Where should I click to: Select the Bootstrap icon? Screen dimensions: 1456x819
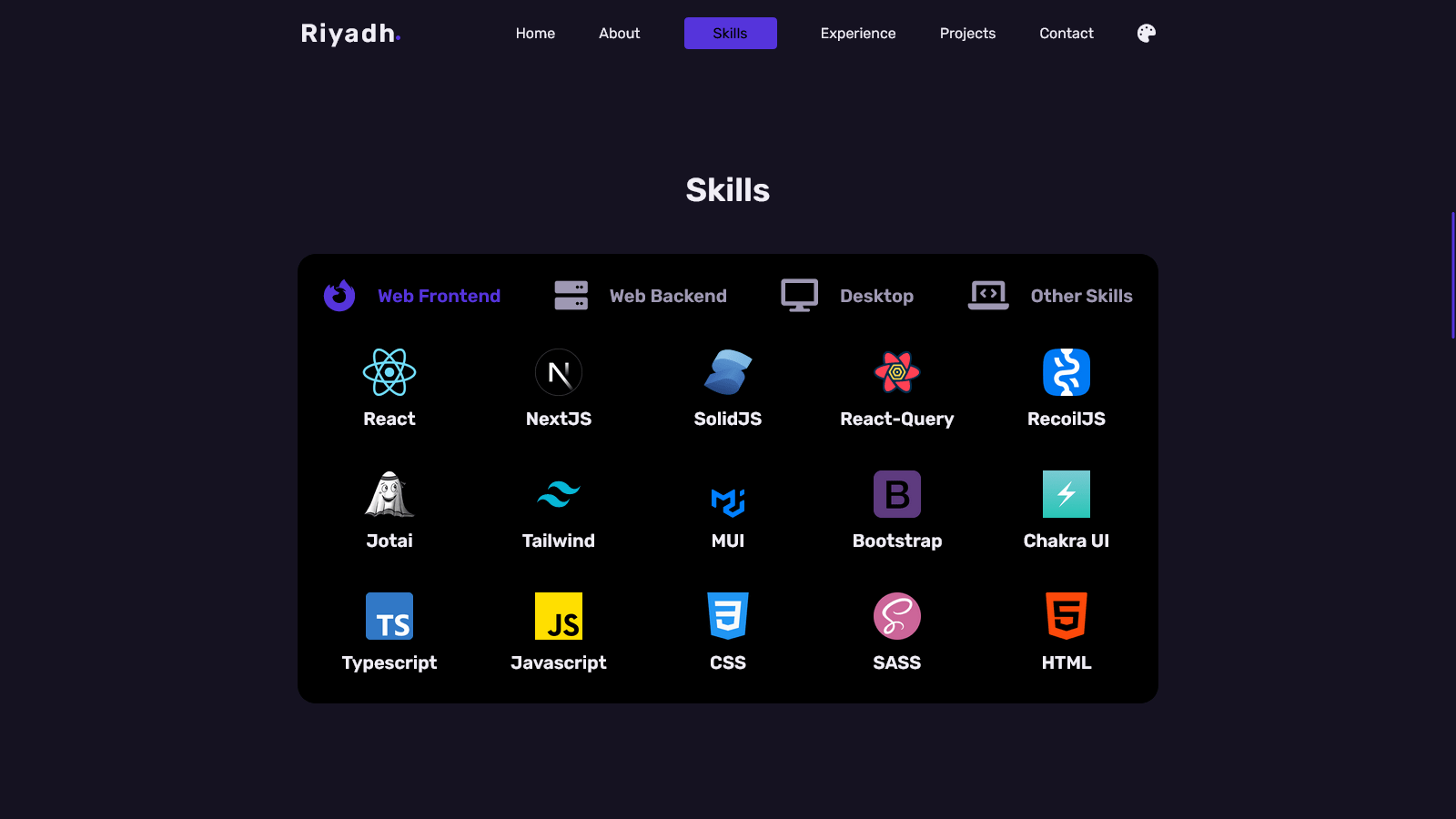pyautogui.click(x=896, y=493)
